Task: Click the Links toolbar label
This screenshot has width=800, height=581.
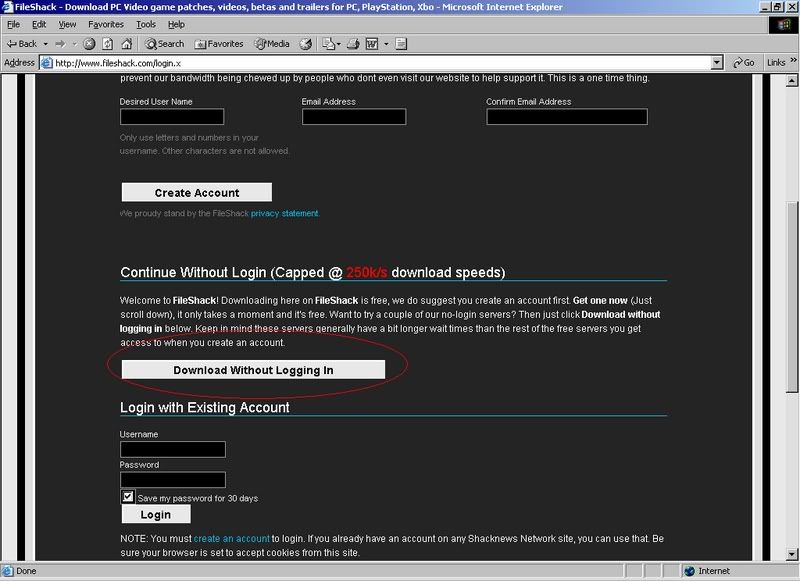Action: [x=776, y=63]
